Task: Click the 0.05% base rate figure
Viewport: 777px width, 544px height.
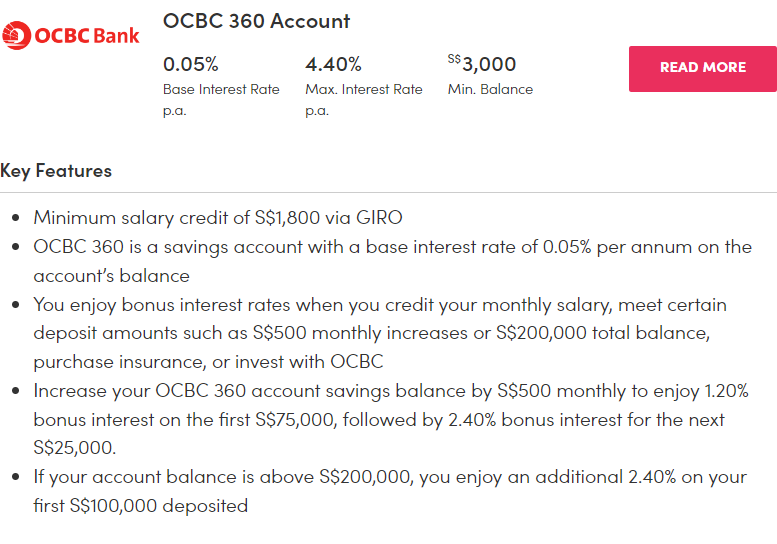Action: (x=190, y=65)
